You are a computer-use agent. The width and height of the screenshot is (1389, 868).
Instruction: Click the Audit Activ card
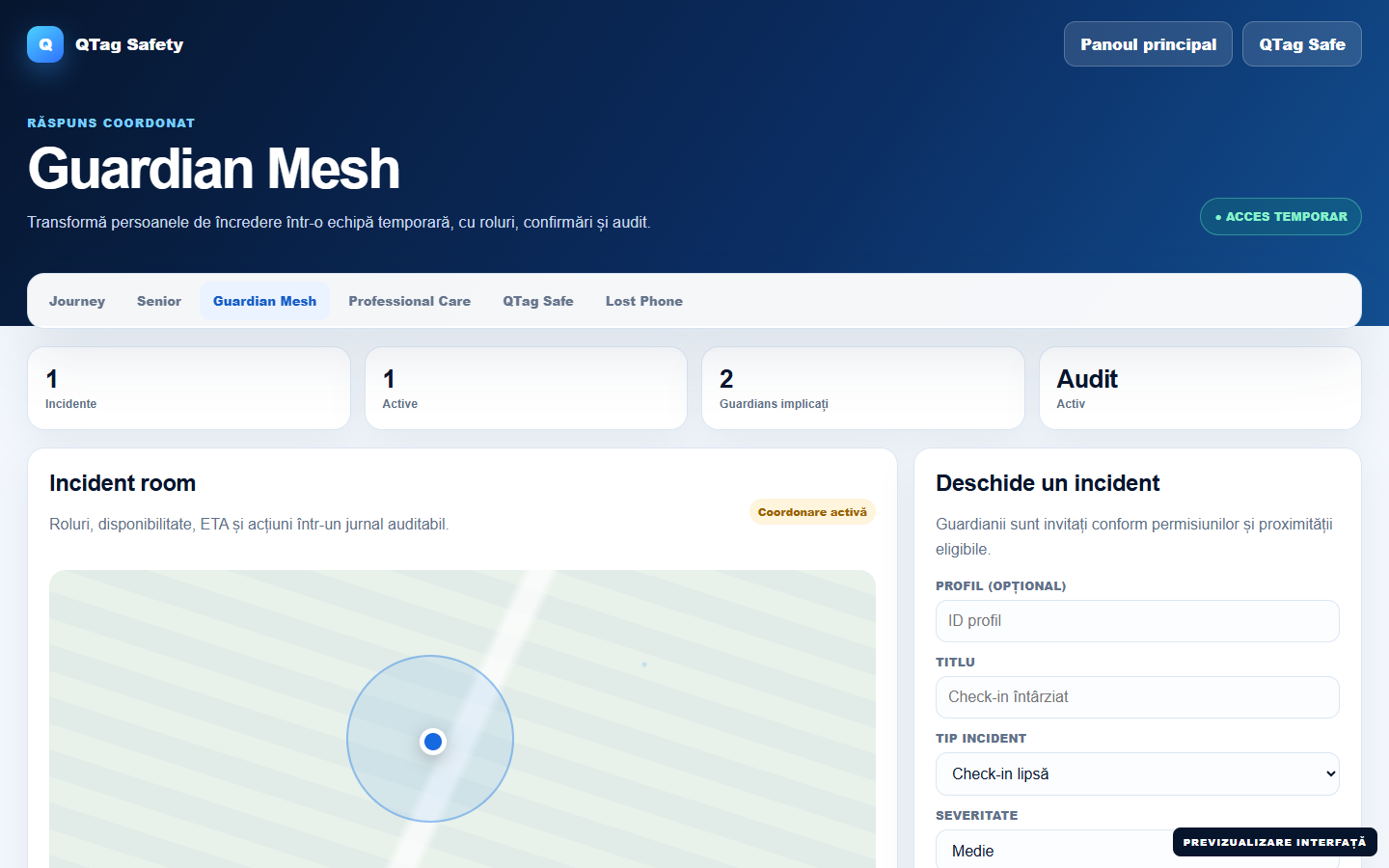(x=1200, y=388)
